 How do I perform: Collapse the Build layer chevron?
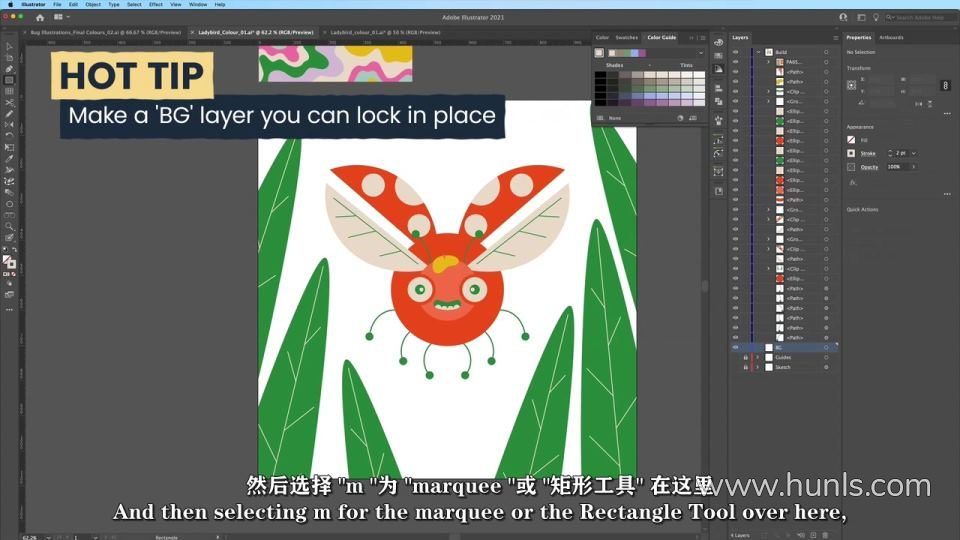coord(759,52)
